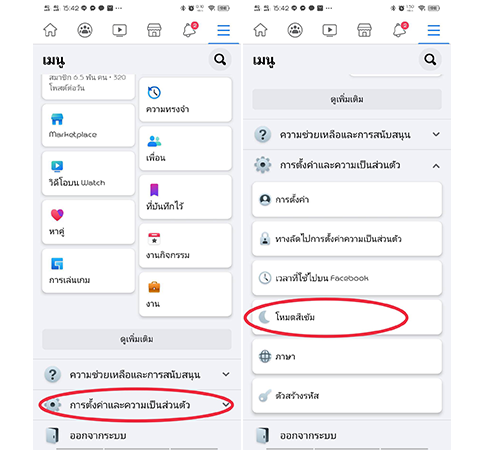500x450 pixels.
Task: Open the ความทรงจำ memories tile
Action: [185, 100]
